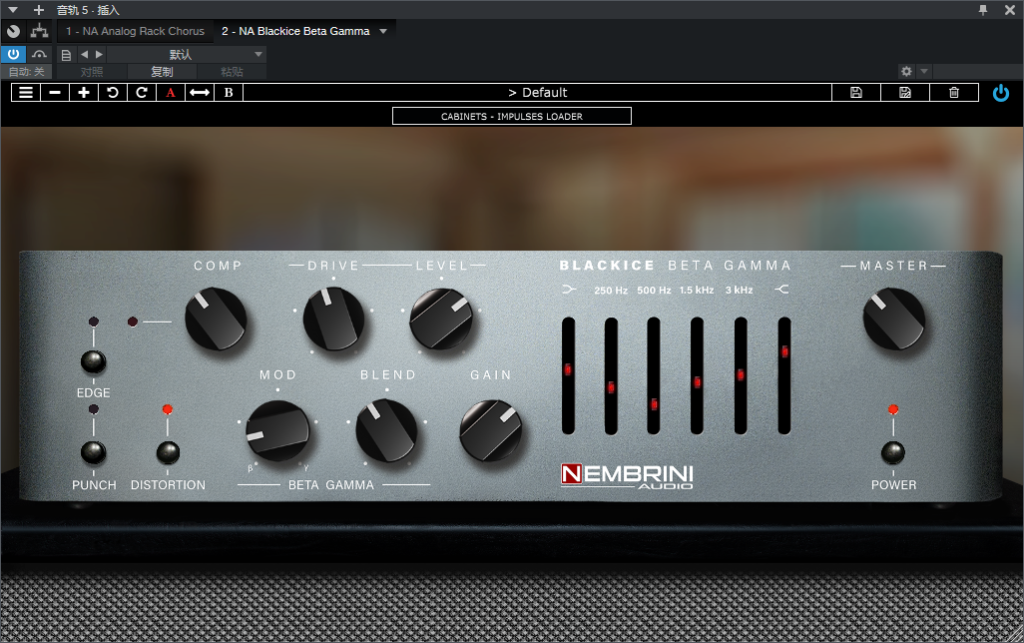Image resolution: width=1024 pixels, height=643 pixels.
Task: Click the 复制 copy button
Action: (x=161, y=72)
